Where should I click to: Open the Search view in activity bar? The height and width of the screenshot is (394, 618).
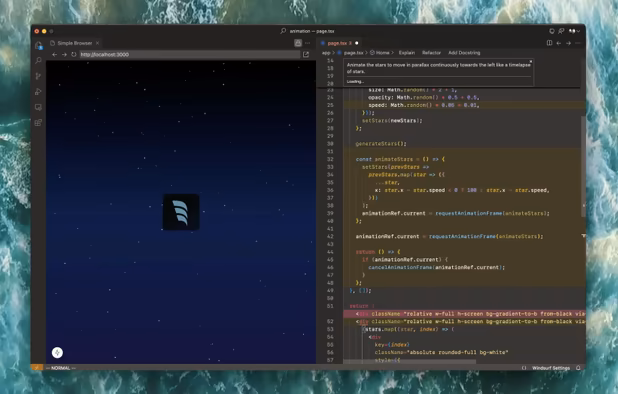pos(38,60)
